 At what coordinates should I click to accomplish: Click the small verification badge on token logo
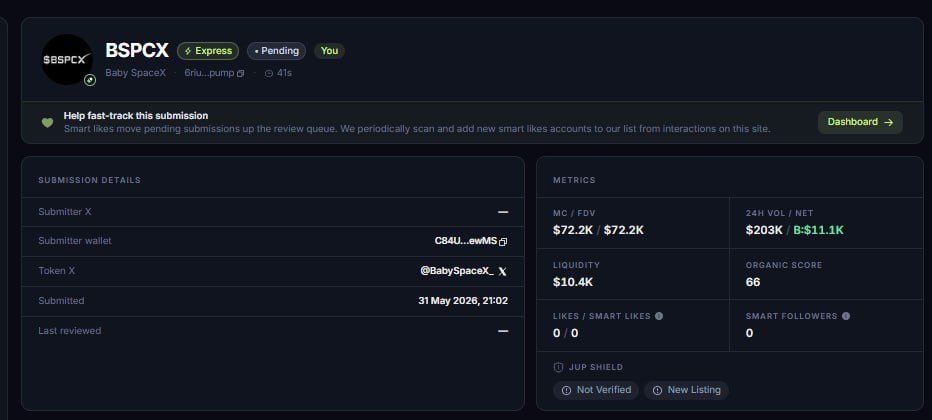click(x=90, y=80)
